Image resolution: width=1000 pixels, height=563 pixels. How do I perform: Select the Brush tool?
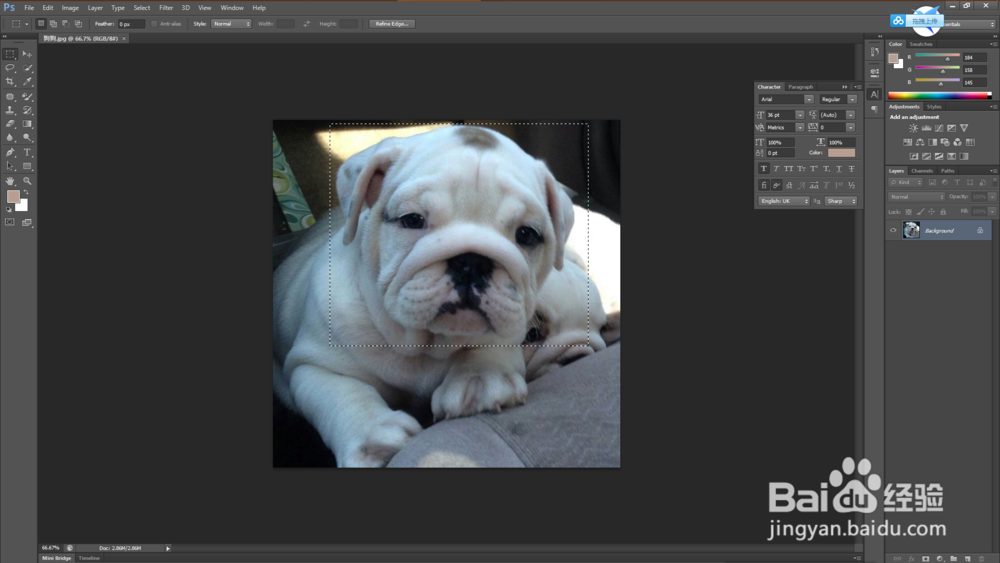tap(27, 97)
